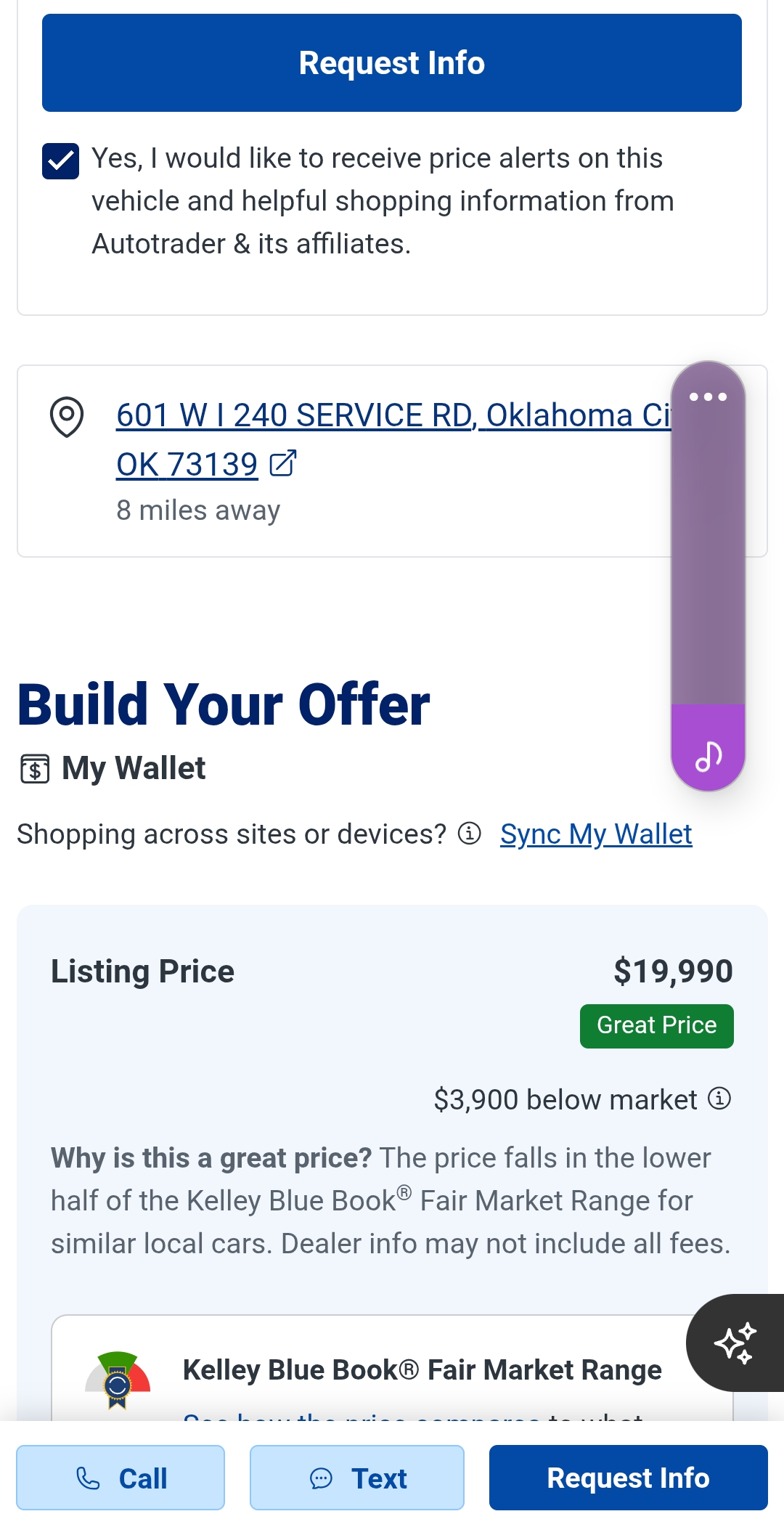The height and width of the screenshot is (1535, 784).
Task: Click info icon next to below market
Action: point(719,1099)
